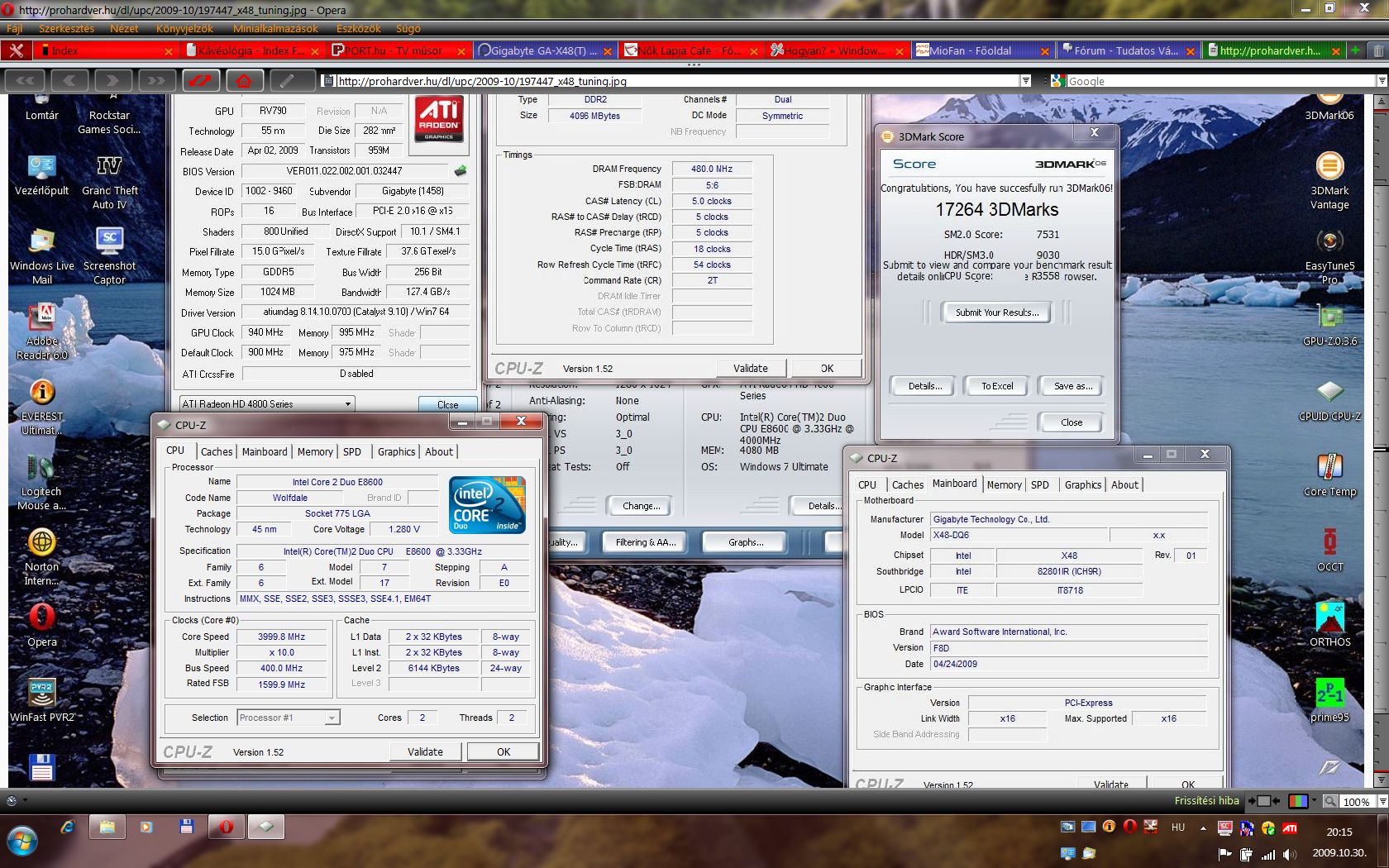Show hidden system tray icons
The width and height of the screenshot is (1389, 868).
1203,827
